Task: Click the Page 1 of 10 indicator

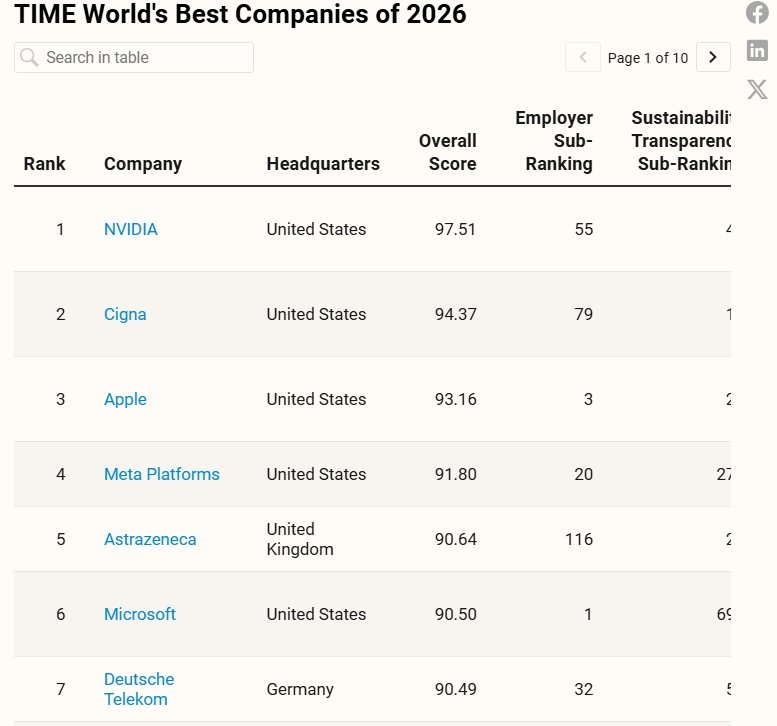Action: (x=648, y=58)
